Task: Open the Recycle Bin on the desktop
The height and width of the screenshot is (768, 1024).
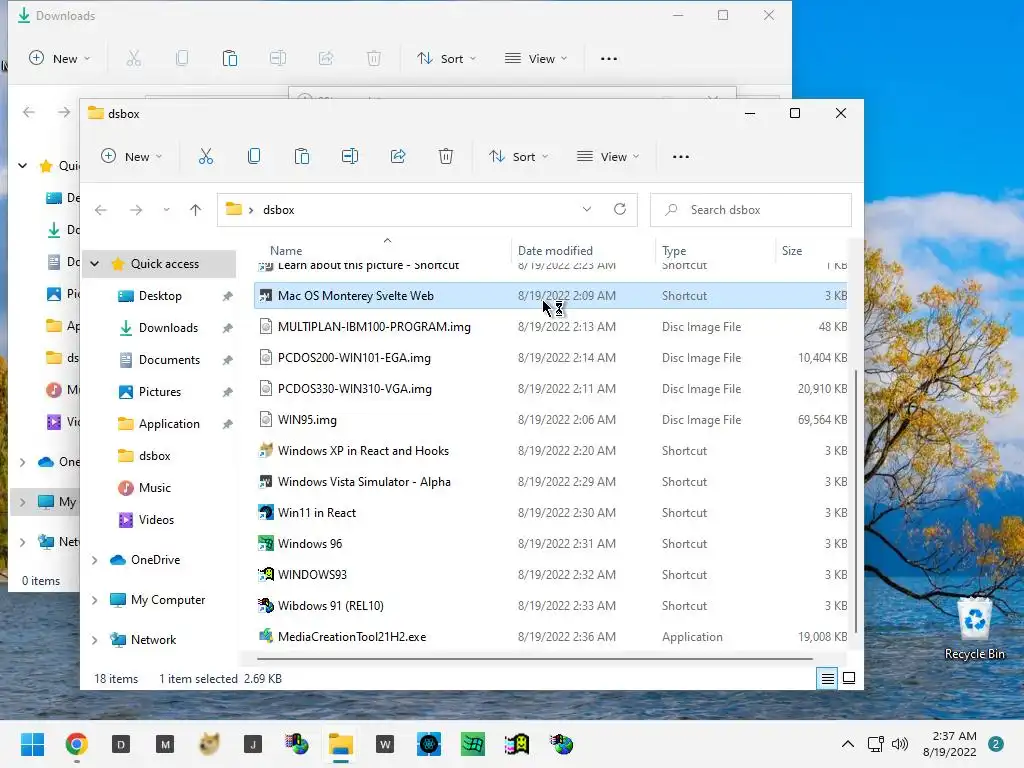Action: coord(974,629)
